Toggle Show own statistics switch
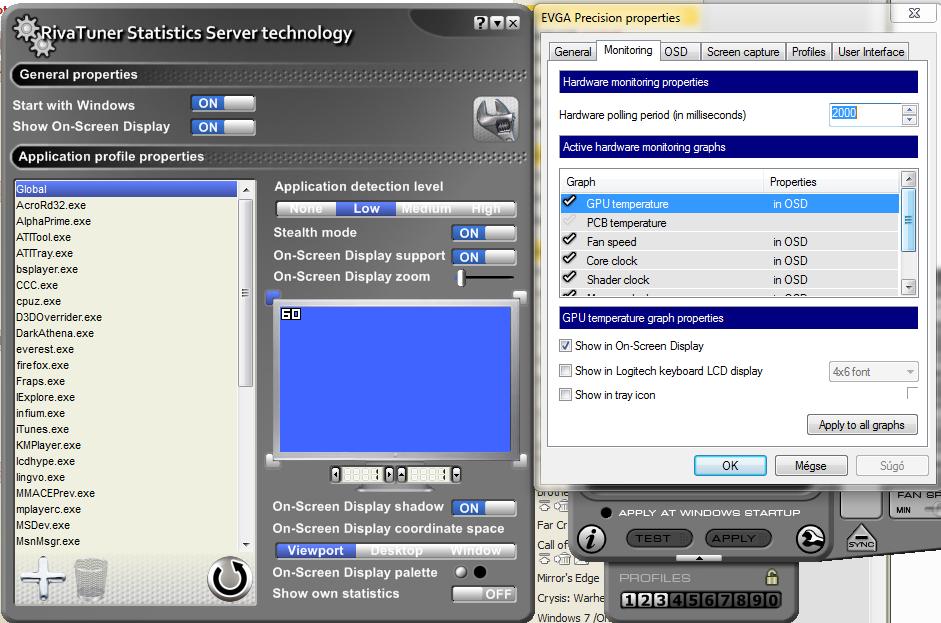 [x=484, y=594]
